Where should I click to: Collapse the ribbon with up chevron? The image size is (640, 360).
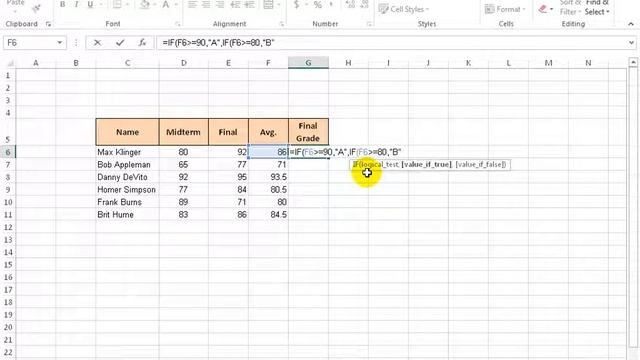(631, 24)
